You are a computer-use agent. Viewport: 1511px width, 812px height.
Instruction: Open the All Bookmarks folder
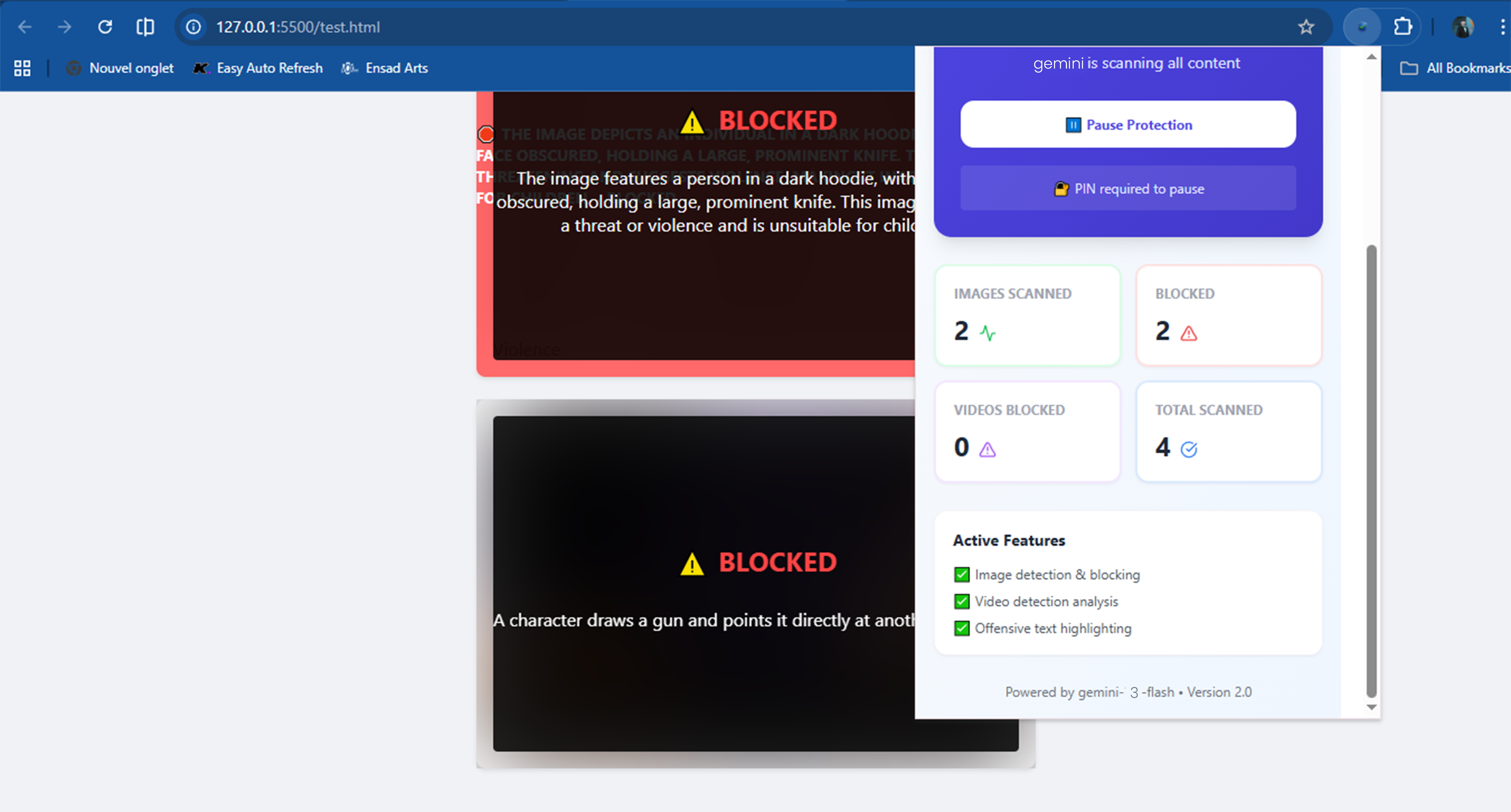[x=1455, y=68]
